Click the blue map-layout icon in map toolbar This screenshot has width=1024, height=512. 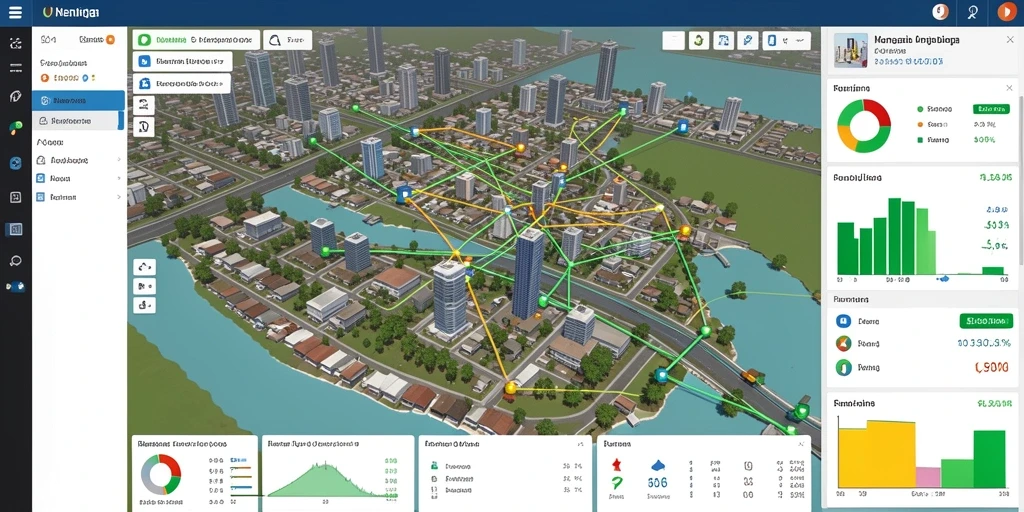[722, 40]
